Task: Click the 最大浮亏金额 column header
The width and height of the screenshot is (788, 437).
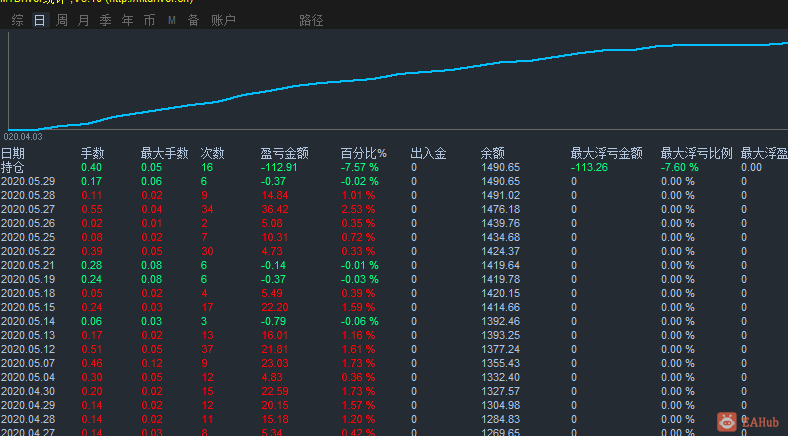Action: click(x=607, y=153)
